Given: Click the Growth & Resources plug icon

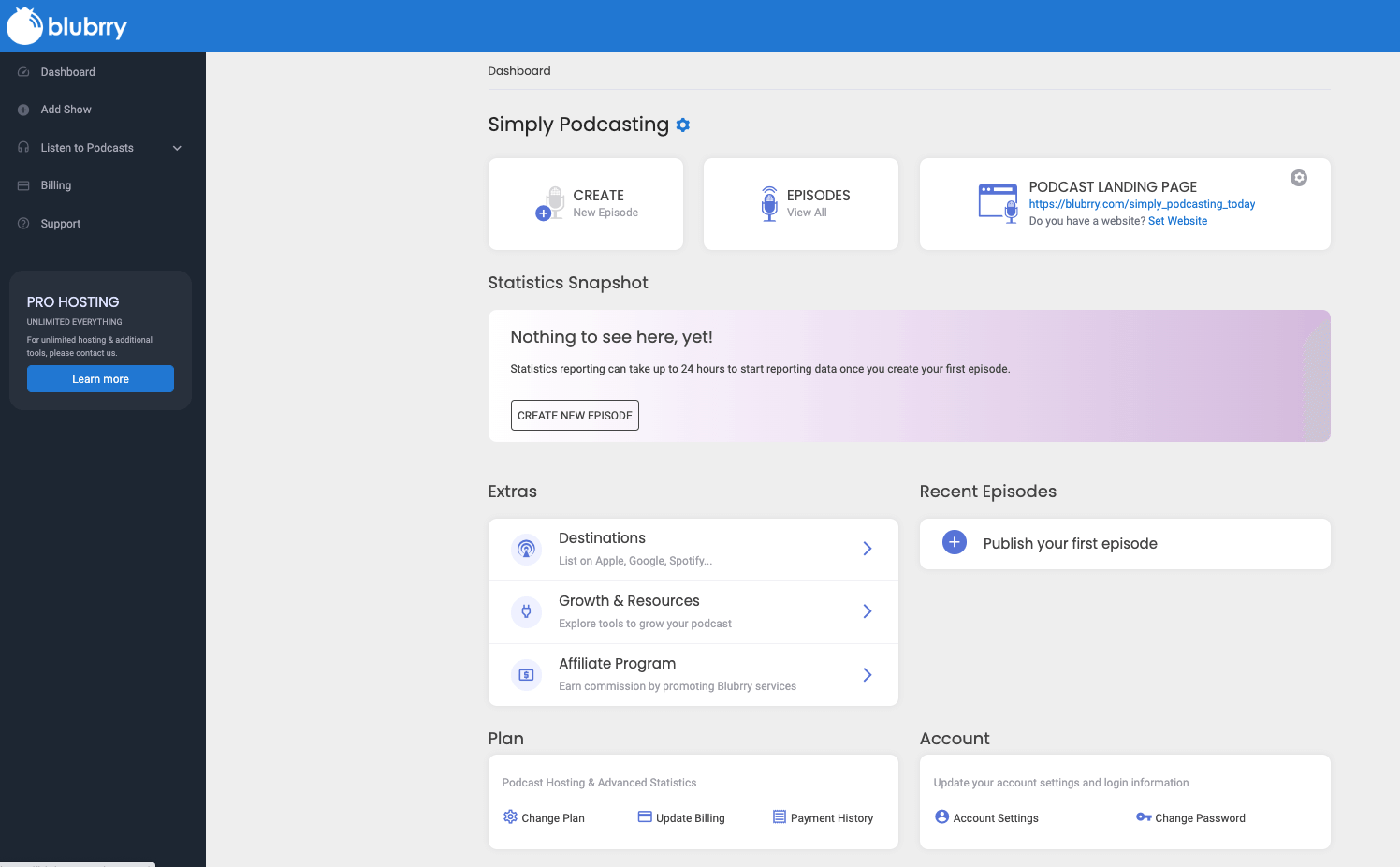Looking at the screenshot, I should click(526, 611).
